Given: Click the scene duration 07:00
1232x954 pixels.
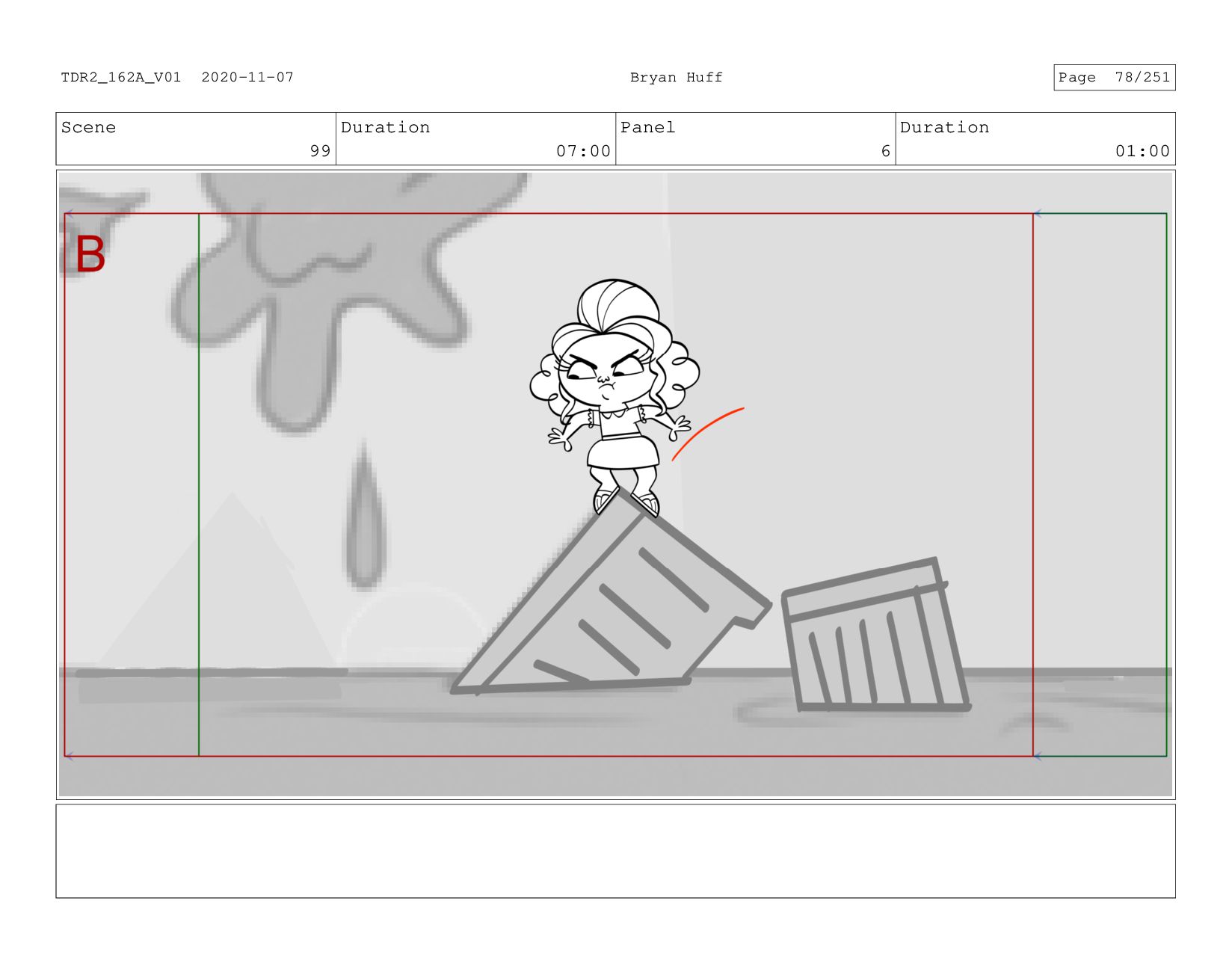Looking at the screenshot, I should coord(583,151).
